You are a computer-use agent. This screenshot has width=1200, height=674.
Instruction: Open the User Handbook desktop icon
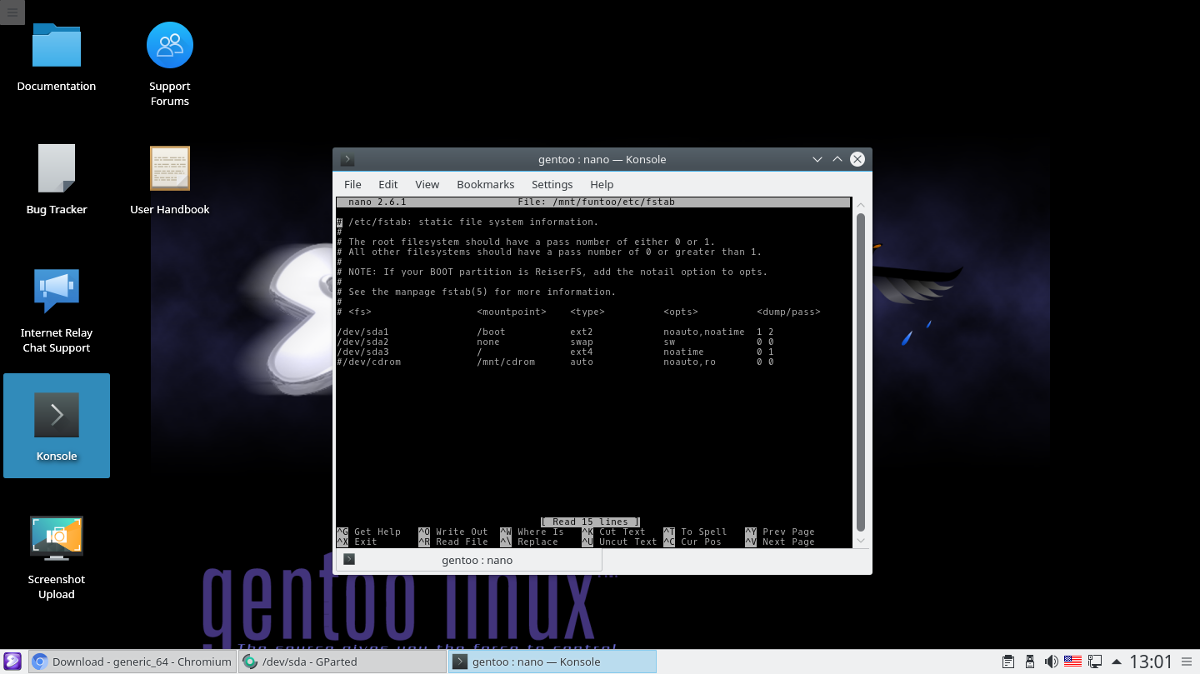(x=169, y=168)
